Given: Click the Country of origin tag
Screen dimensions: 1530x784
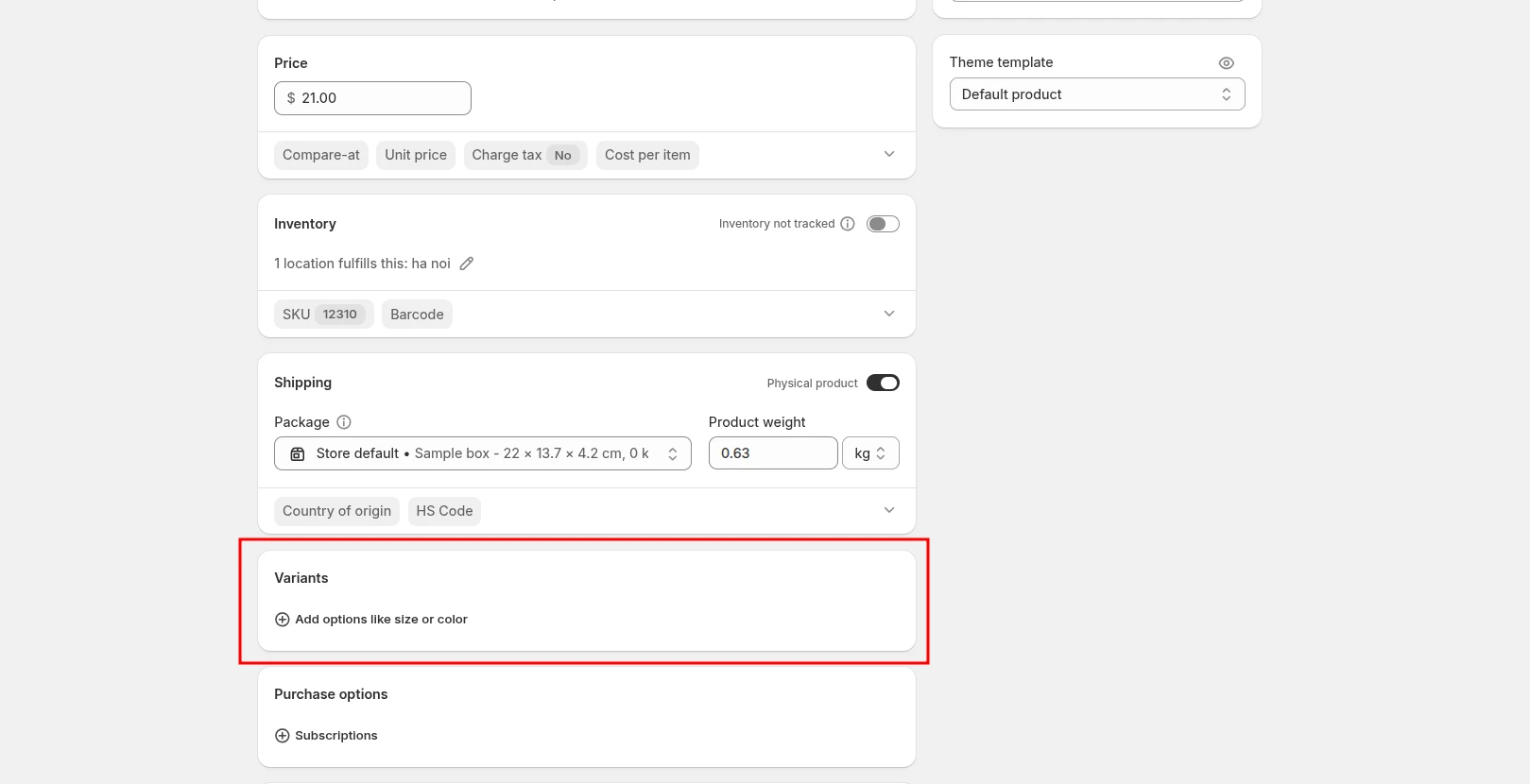Looking at the screenshot, I should click(x=336, y=511).
